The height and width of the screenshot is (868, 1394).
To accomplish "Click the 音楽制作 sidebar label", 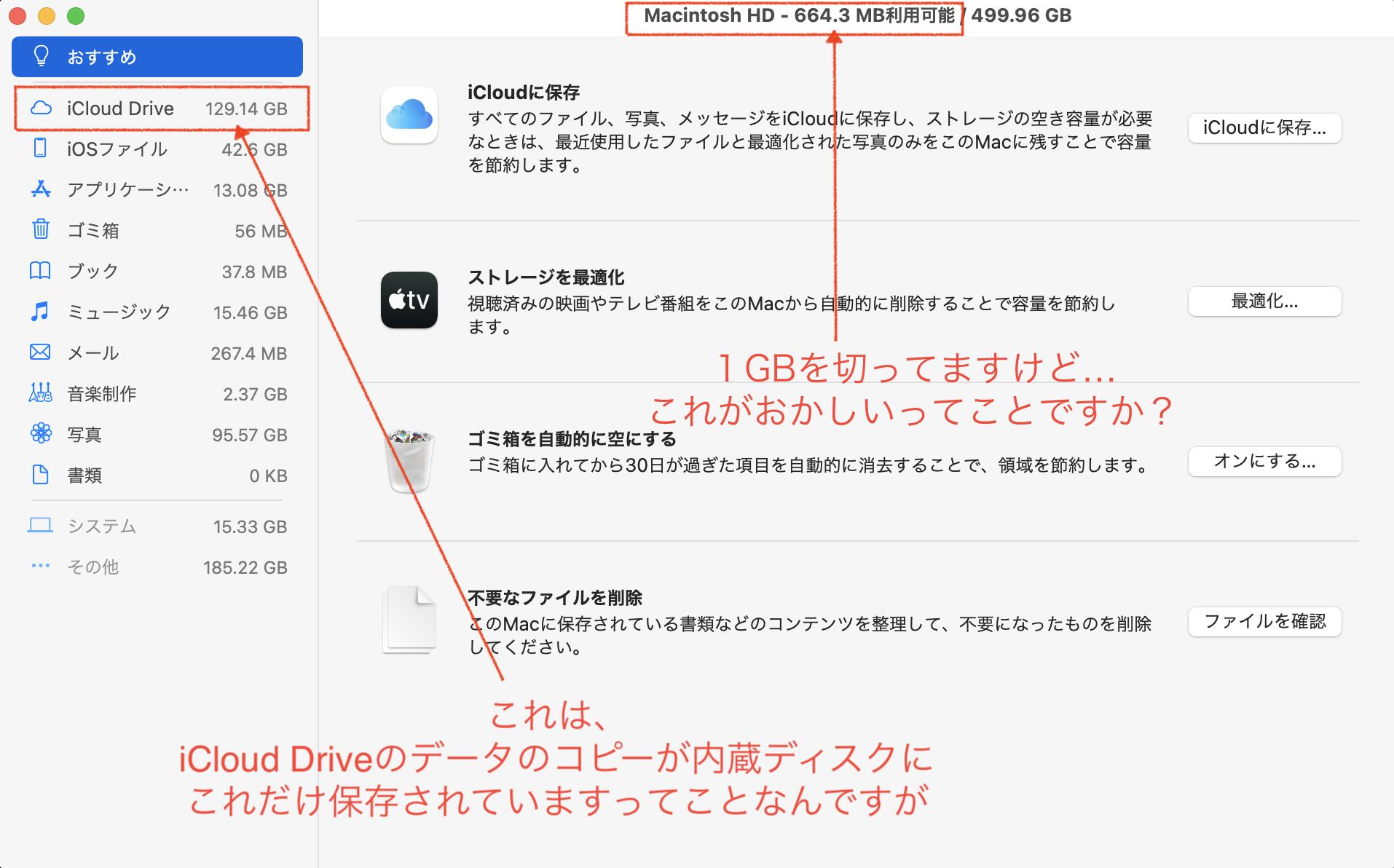I will pyautogui.click(x=102, y=394).
